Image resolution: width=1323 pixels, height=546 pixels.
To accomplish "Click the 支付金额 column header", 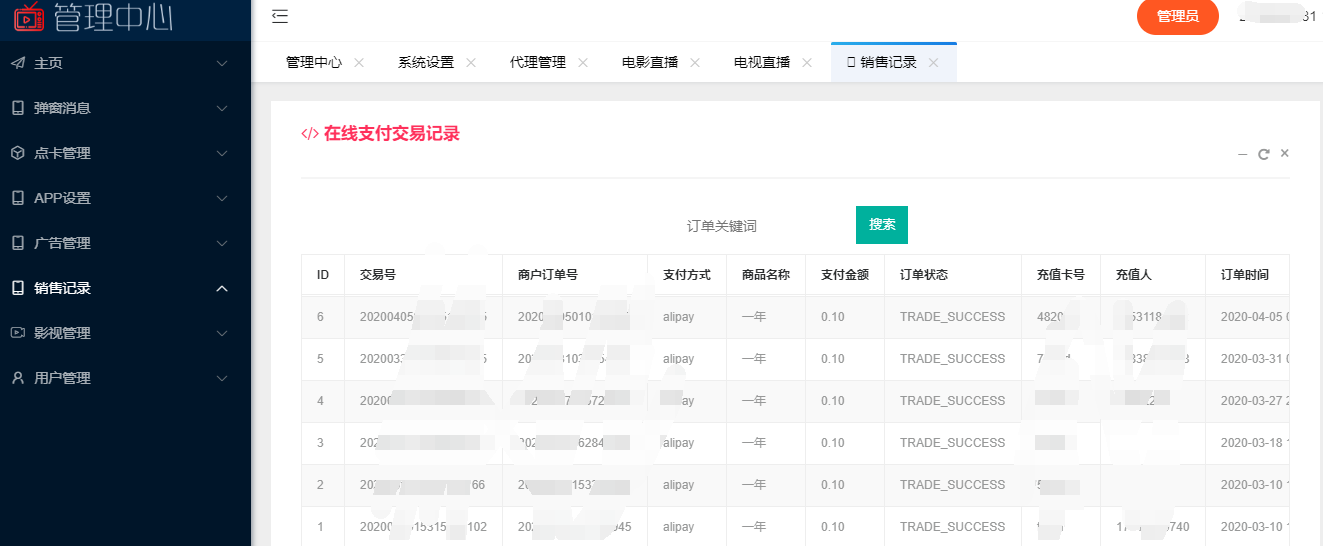I will [844, 275].
